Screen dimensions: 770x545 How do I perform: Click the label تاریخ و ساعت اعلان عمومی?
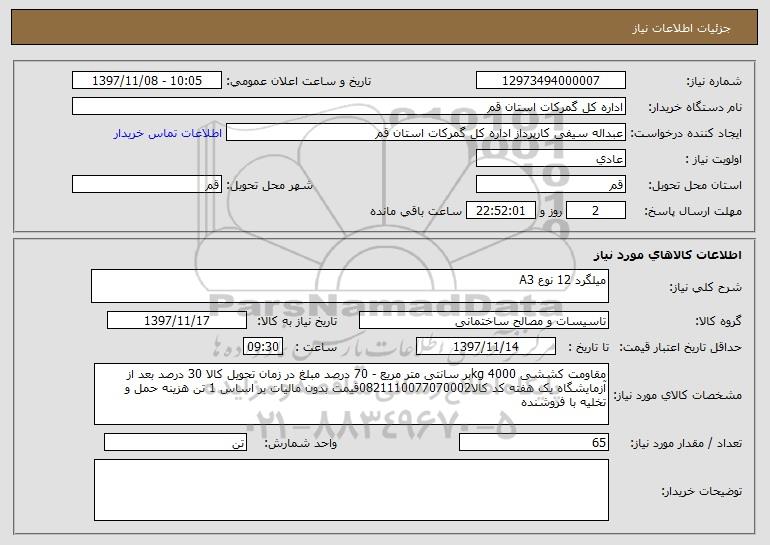coord(298,82)
